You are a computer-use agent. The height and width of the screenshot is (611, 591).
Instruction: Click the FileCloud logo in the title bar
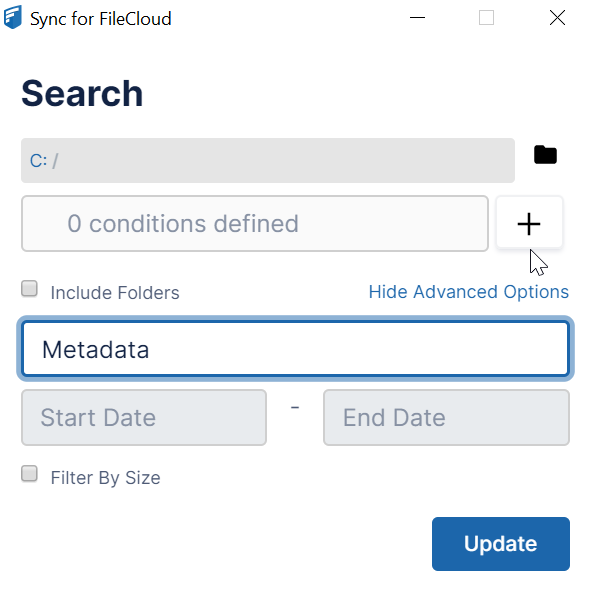12,18
